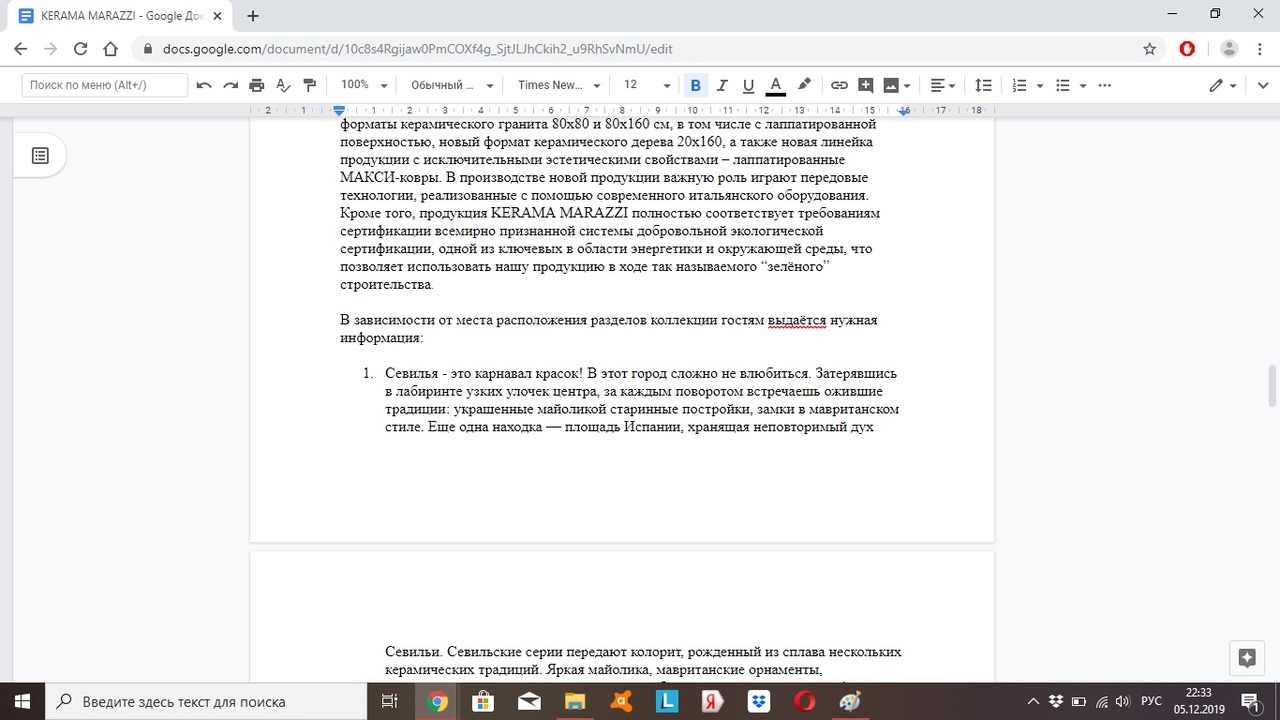Viewport: 1280px width, 720px height.
Task: Launch Yandex from the taskbar
Action: (x=713, y=701)
